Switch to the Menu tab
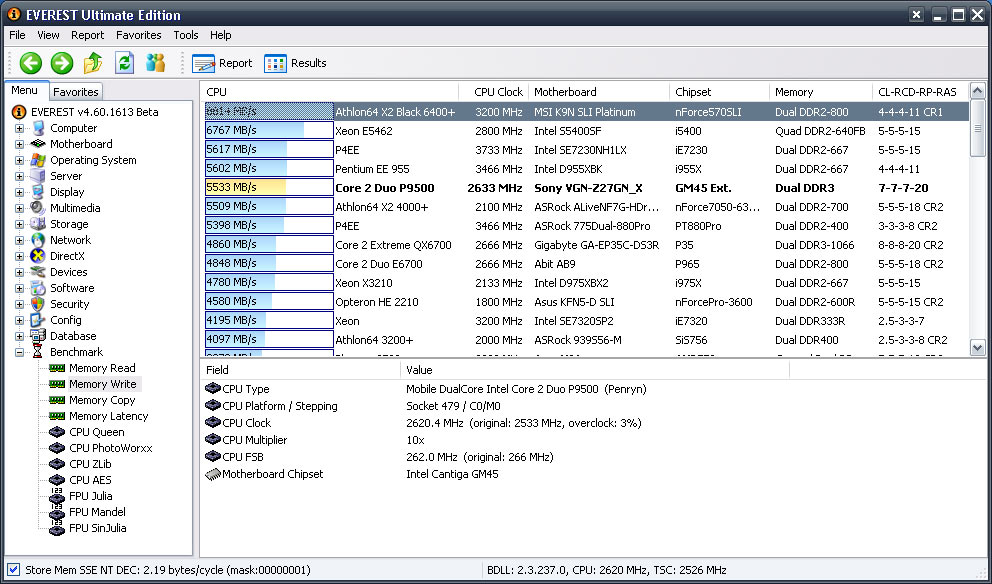This screenshot has width=992, height=584. 25,90
